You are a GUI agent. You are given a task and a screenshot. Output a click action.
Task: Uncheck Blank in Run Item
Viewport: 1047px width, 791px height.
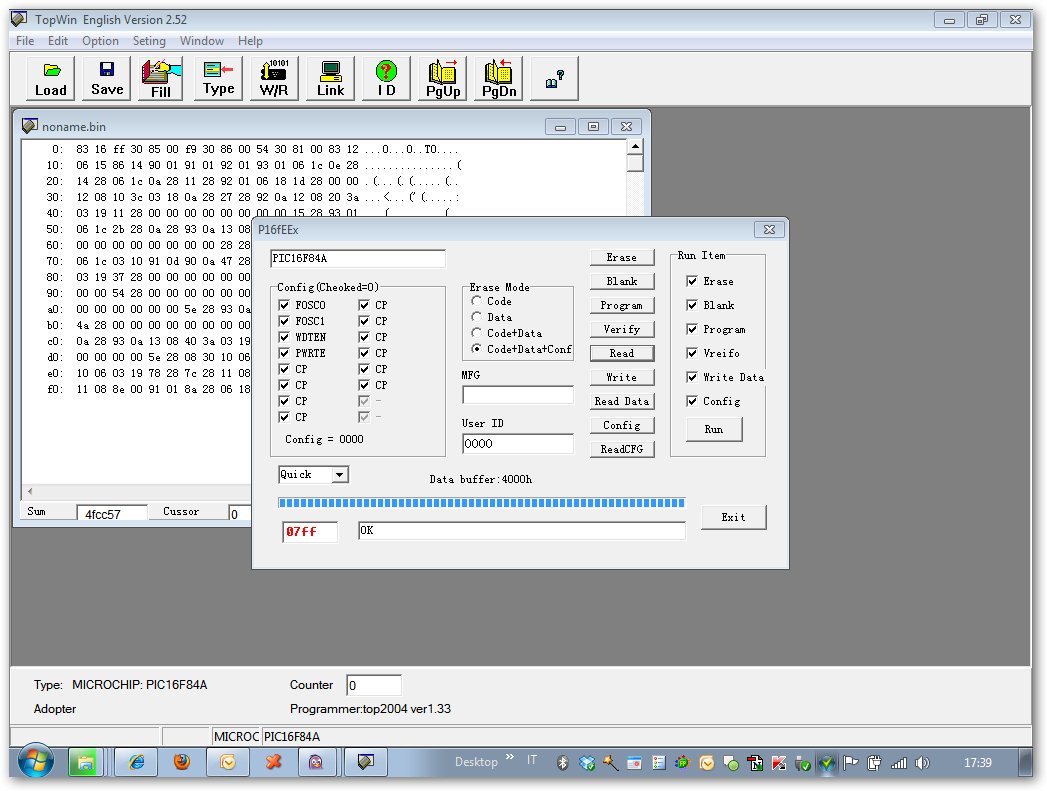[692, 305]
